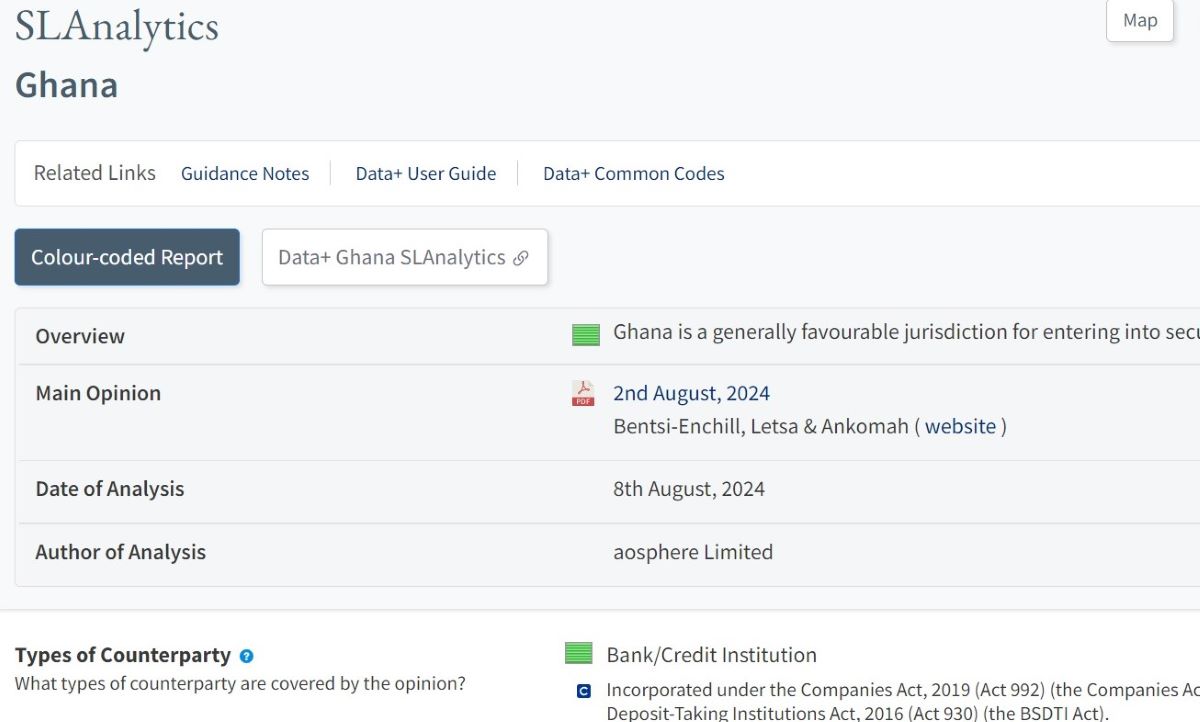Open the Data+ User Guide link
Image resolution: width=1200 pixels, height=722 pixels.
425,174
